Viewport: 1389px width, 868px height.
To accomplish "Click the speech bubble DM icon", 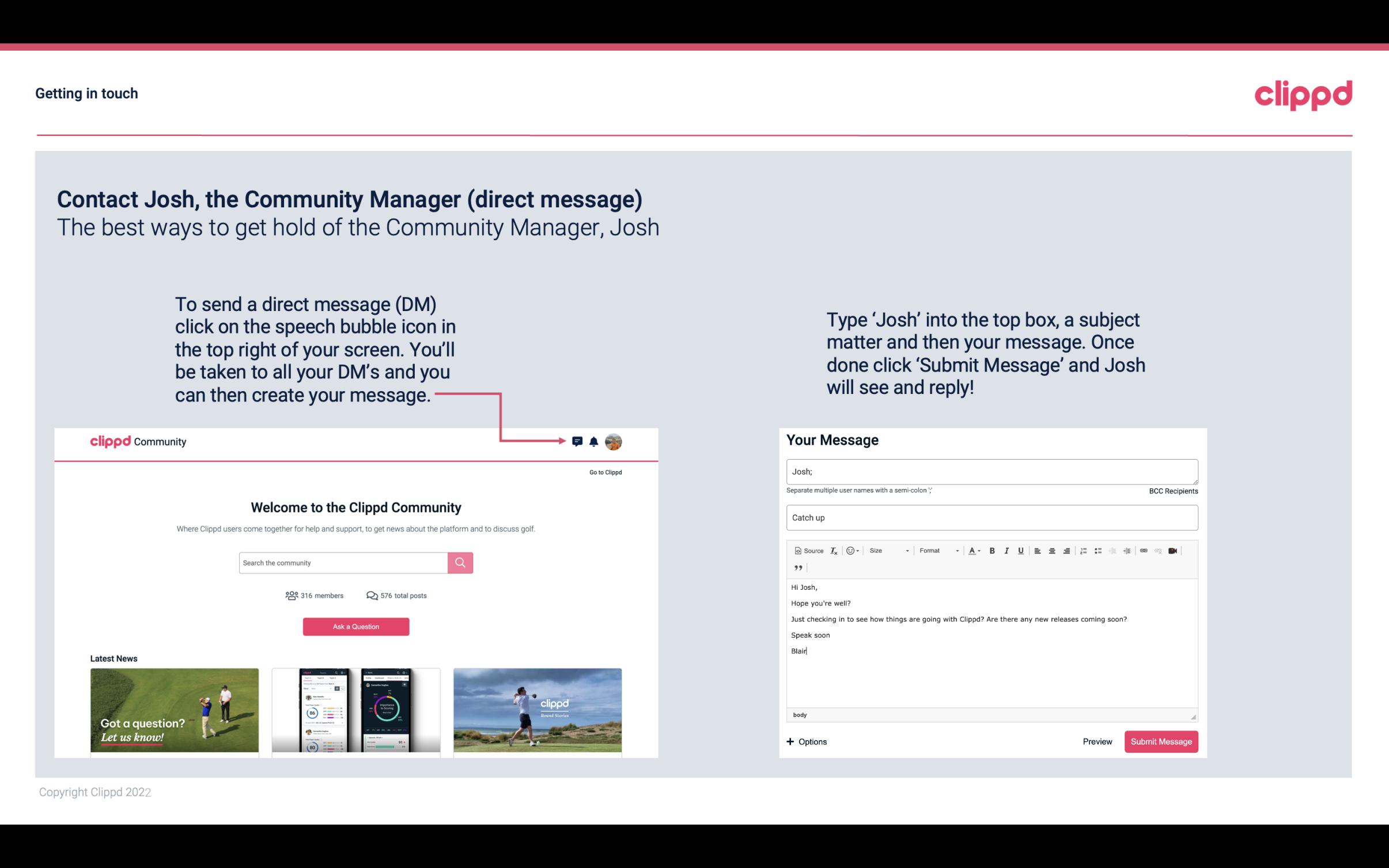I will point(579,441).
